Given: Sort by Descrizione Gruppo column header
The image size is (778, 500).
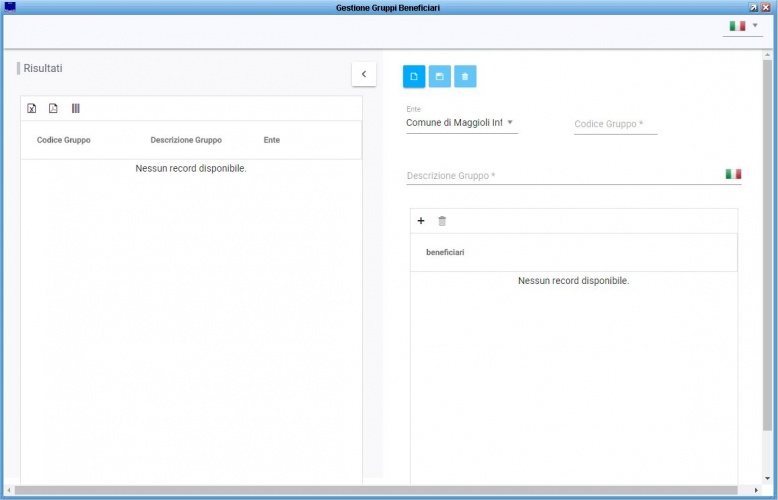Looking at the screenshot, I should point(186,140).
